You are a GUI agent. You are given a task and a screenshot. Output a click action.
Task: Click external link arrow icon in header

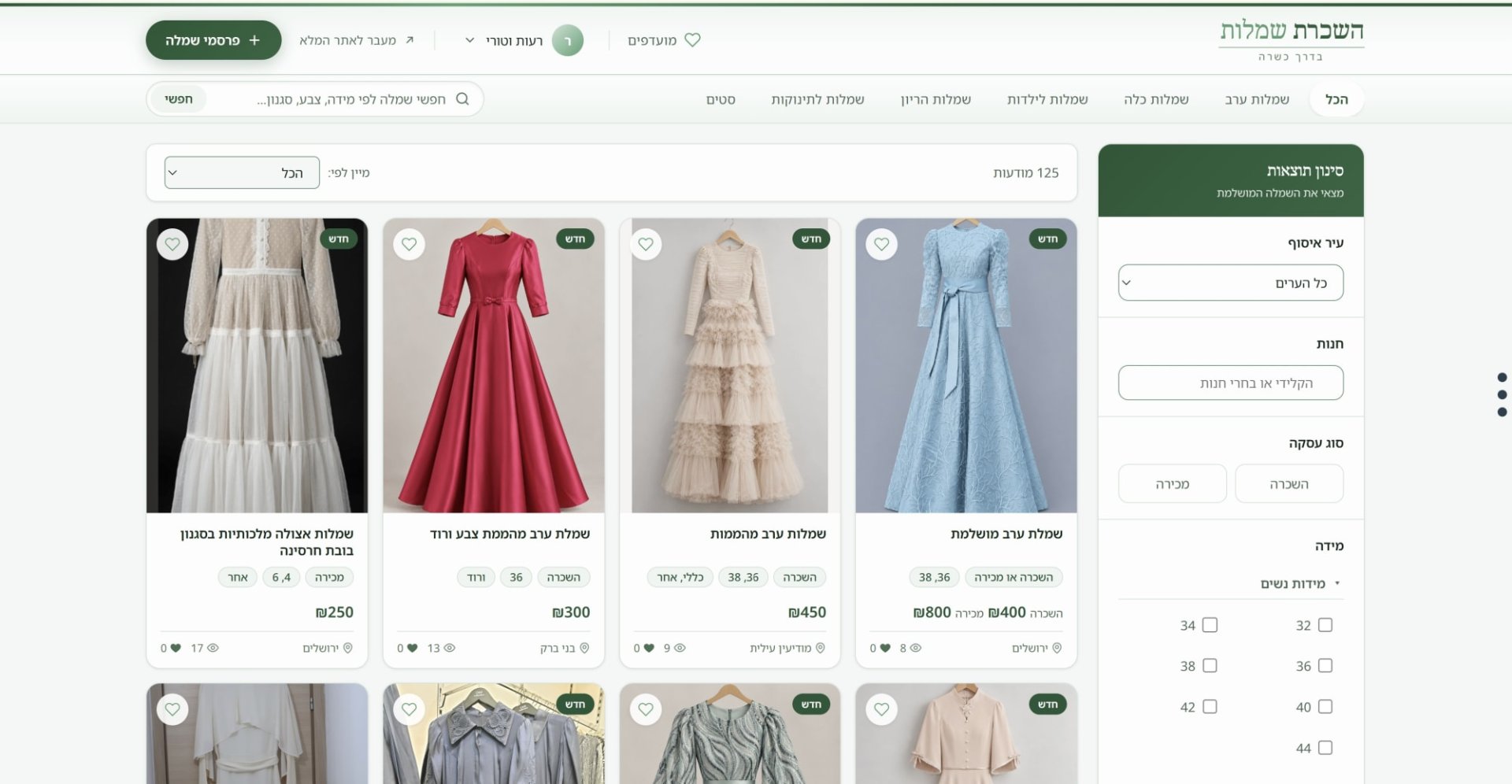[409, 40]
